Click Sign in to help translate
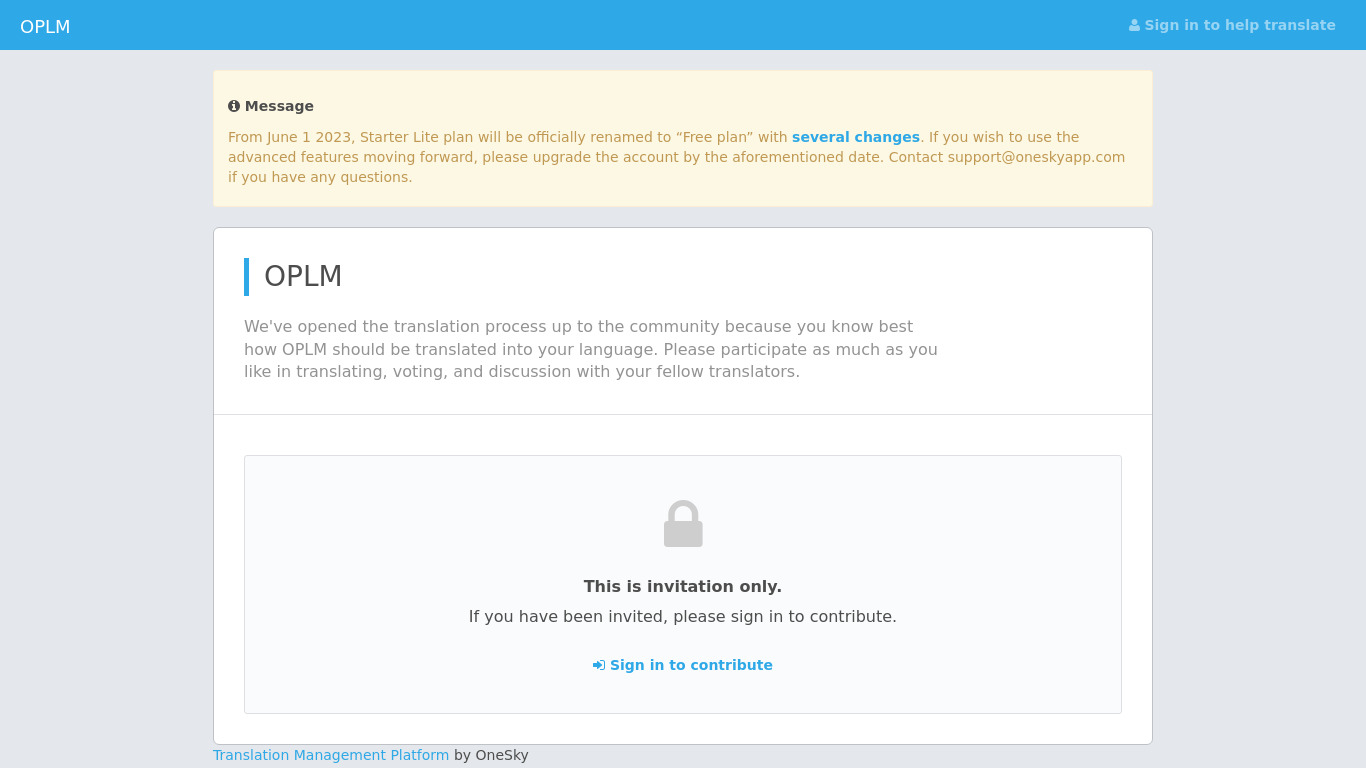The width and height of the screenshot is (1366, 768). coord(1232,25)
